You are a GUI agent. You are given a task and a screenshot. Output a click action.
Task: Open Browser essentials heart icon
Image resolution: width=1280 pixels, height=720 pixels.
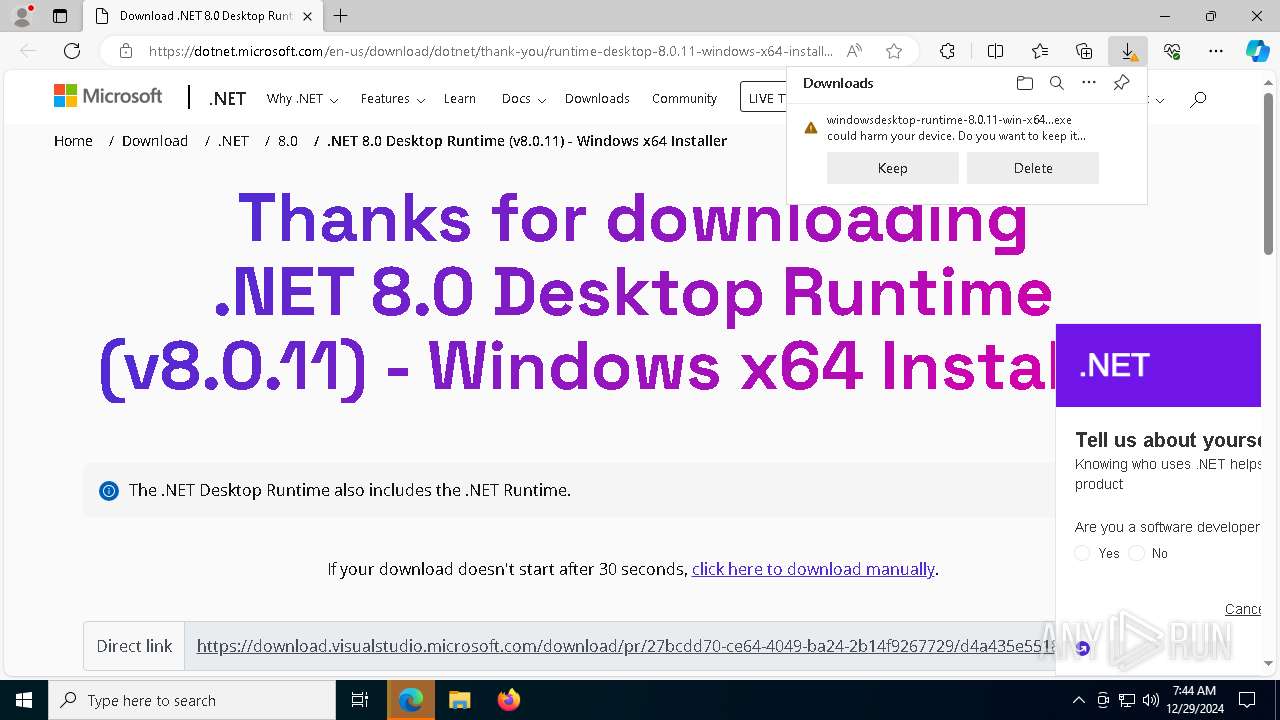1172,51
